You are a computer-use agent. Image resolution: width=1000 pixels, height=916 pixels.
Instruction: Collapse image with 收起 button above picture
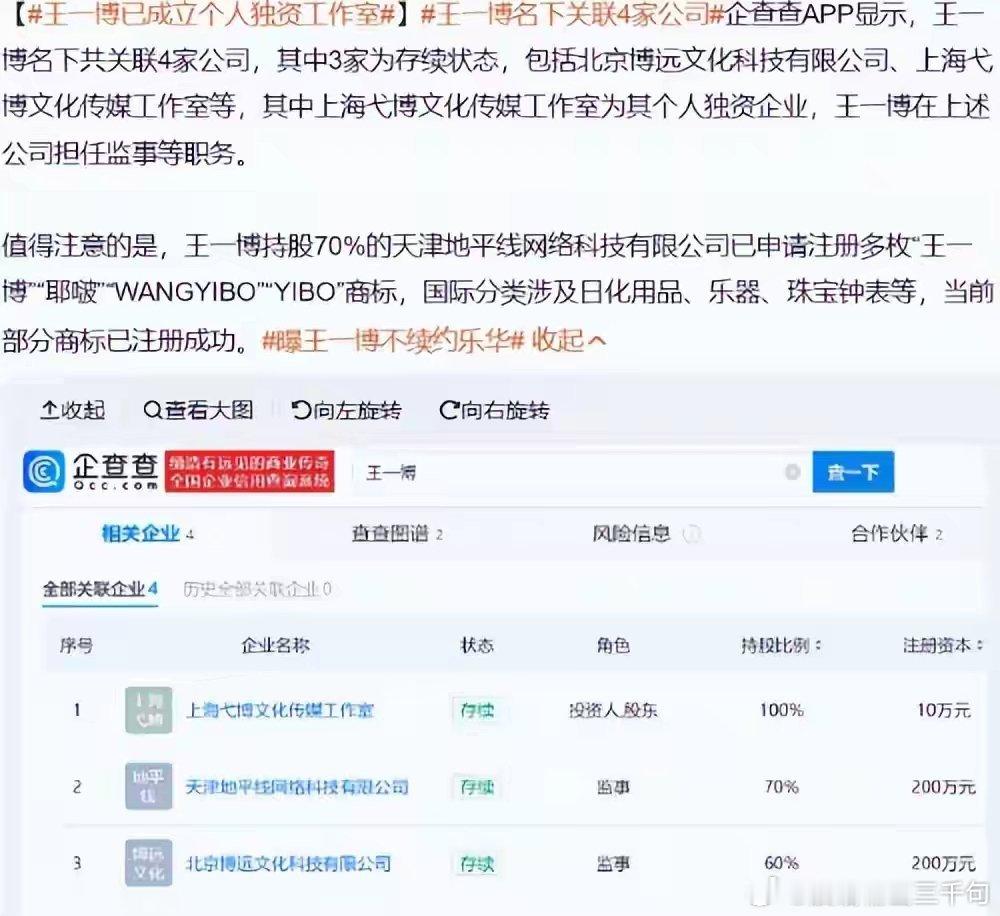tap(73, 410)
